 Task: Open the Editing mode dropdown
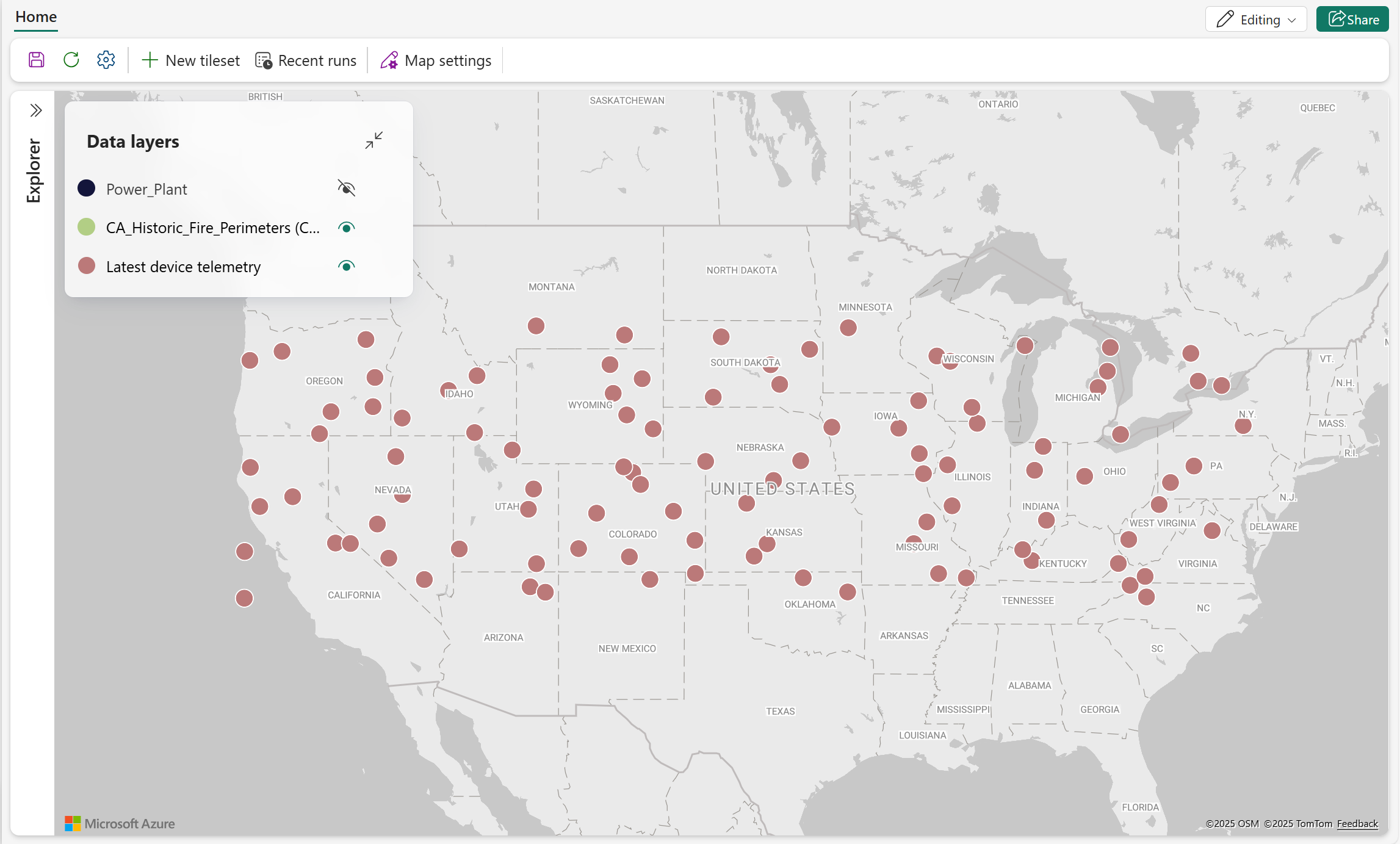pyautogui.click(x=1255, y=20)
